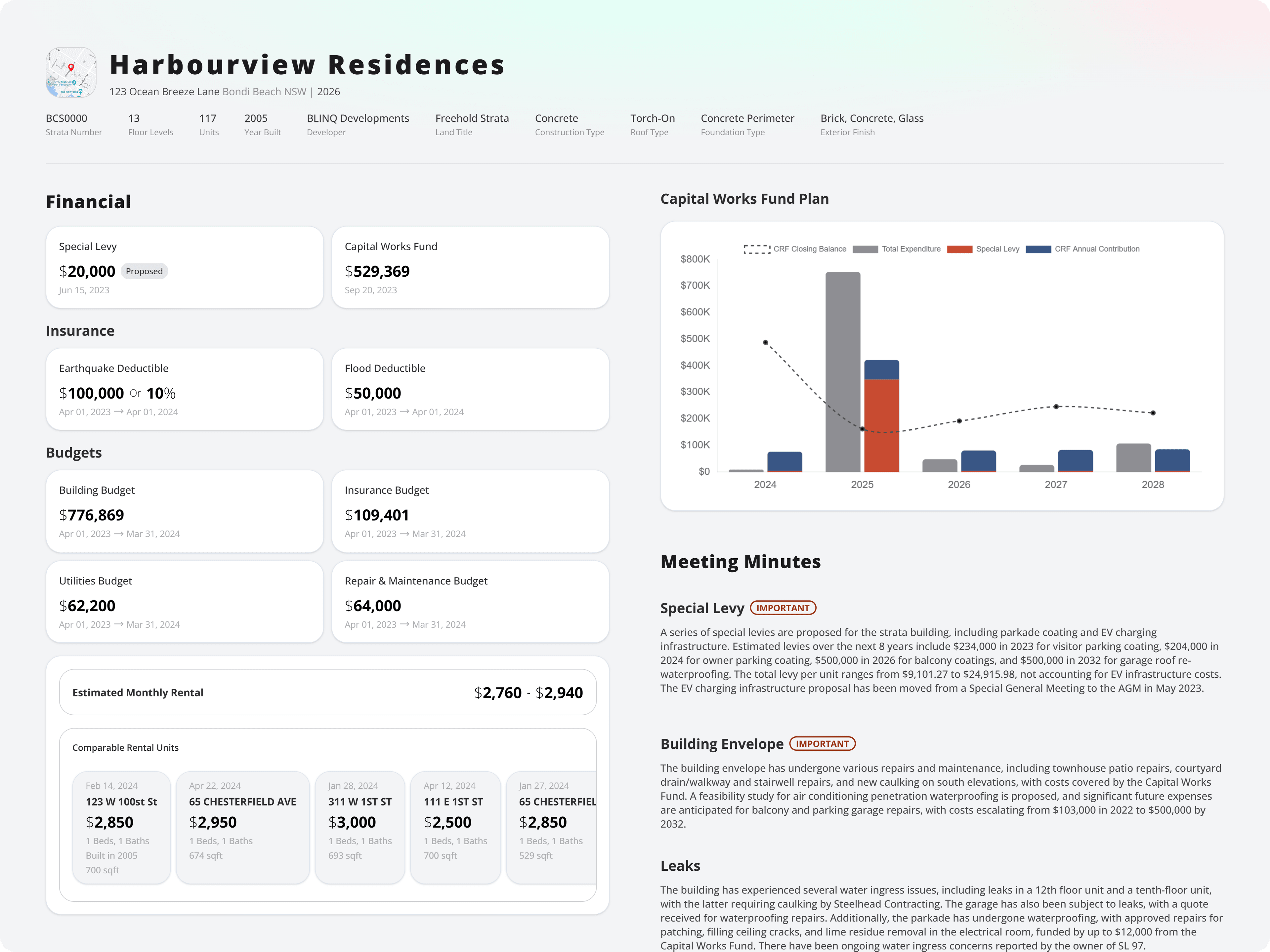Click the 2024 blue CRF contribution bar
Screen dimensions: 1270x952
point(784,461)
